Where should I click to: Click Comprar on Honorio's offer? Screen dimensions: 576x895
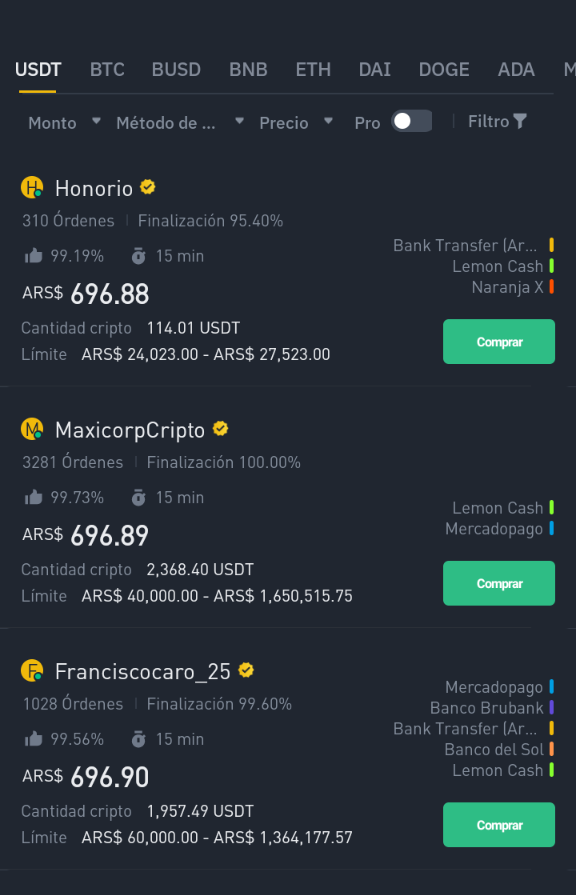click(x=499, y=341)
